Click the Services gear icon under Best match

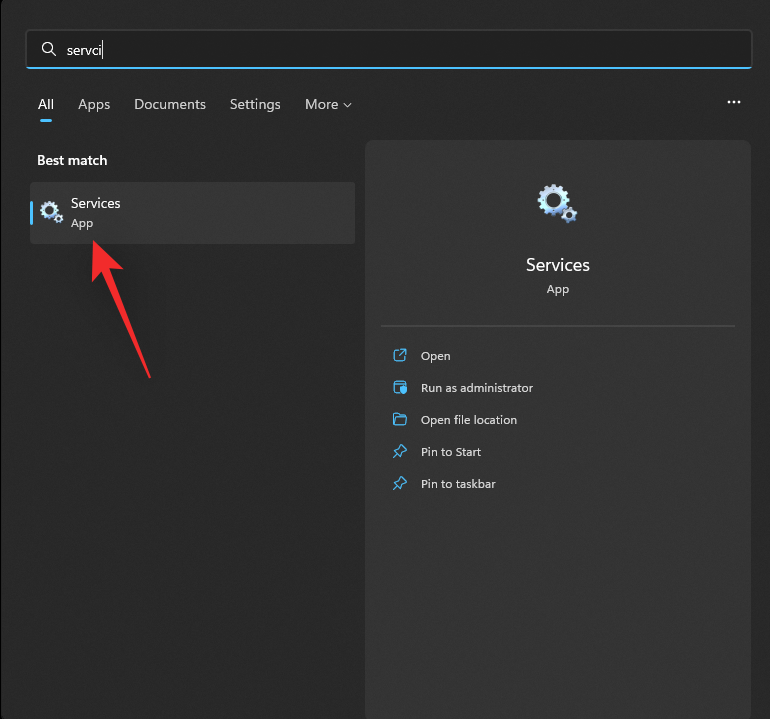[x=51, y=212]
